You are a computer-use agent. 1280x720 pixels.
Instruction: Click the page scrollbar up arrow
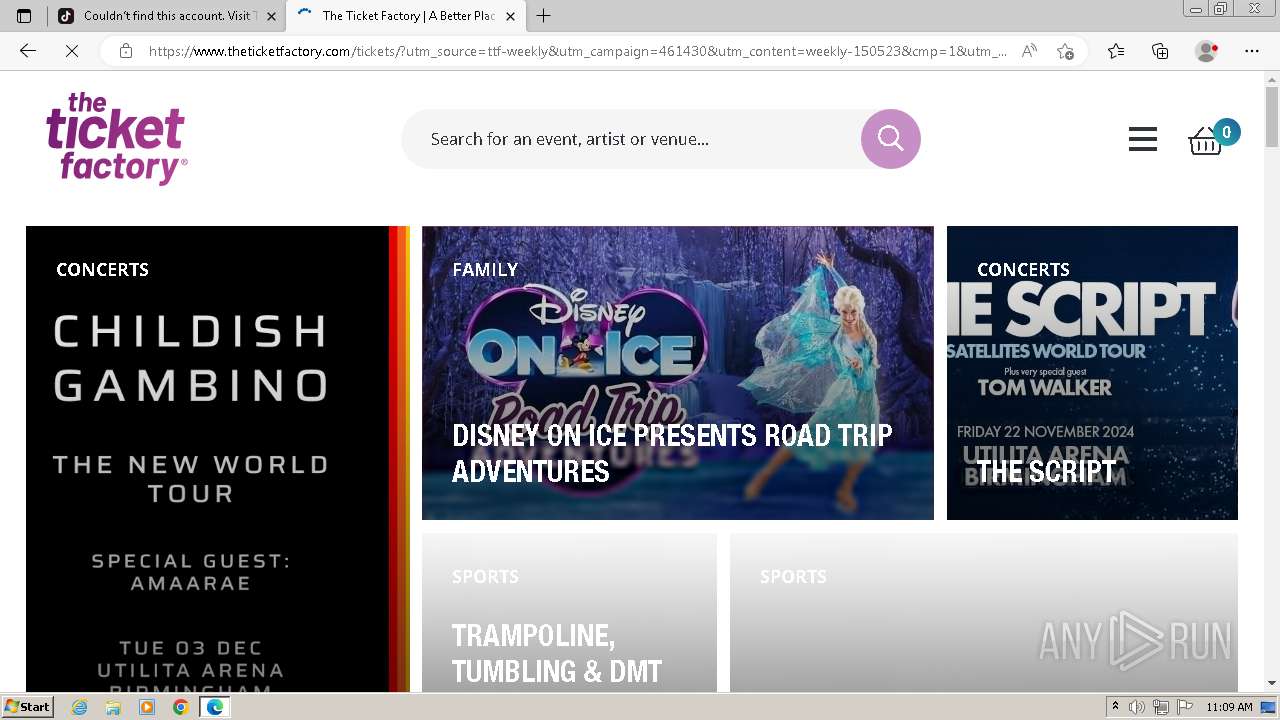pyautogui.click(x=1272, y=78)
